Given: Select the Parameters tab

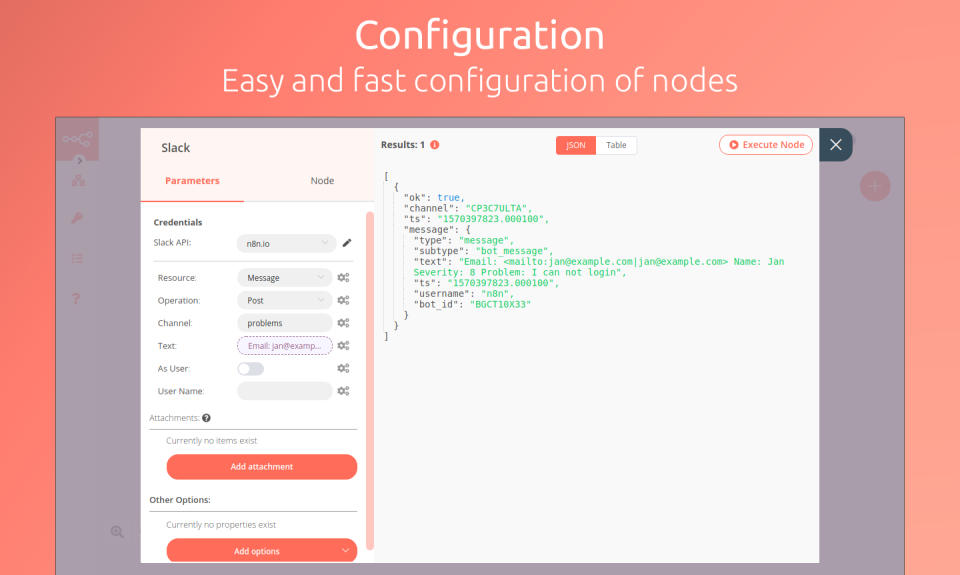Looking at the screenshot, I should [x=192, y=181].
